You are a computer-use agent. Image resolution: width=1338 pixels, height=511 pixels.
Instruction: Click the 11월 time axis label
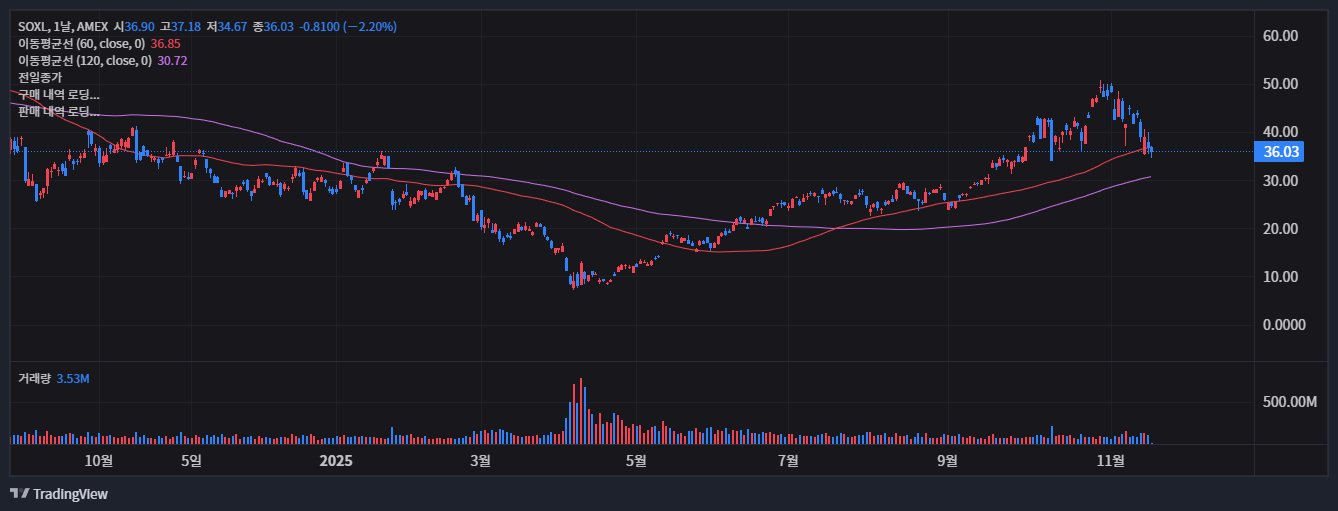1111,460
